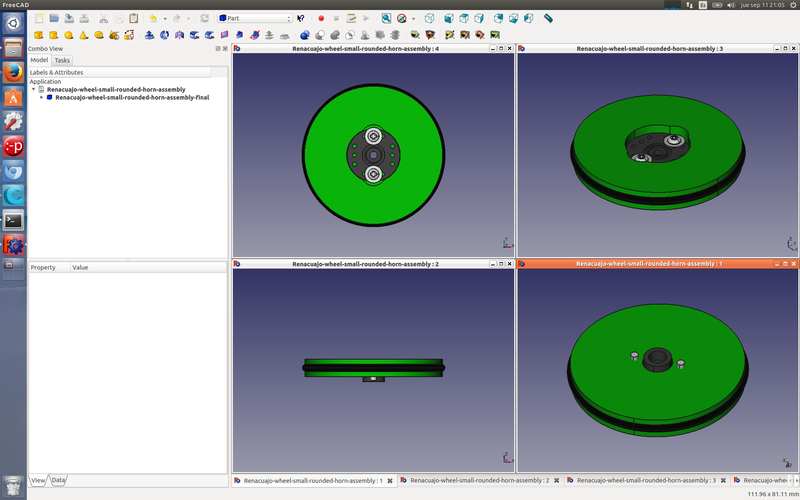Open the draw style dropdown arrow
Screen dimensions: 800x500
pyautogui.click(x=413, y=18)
